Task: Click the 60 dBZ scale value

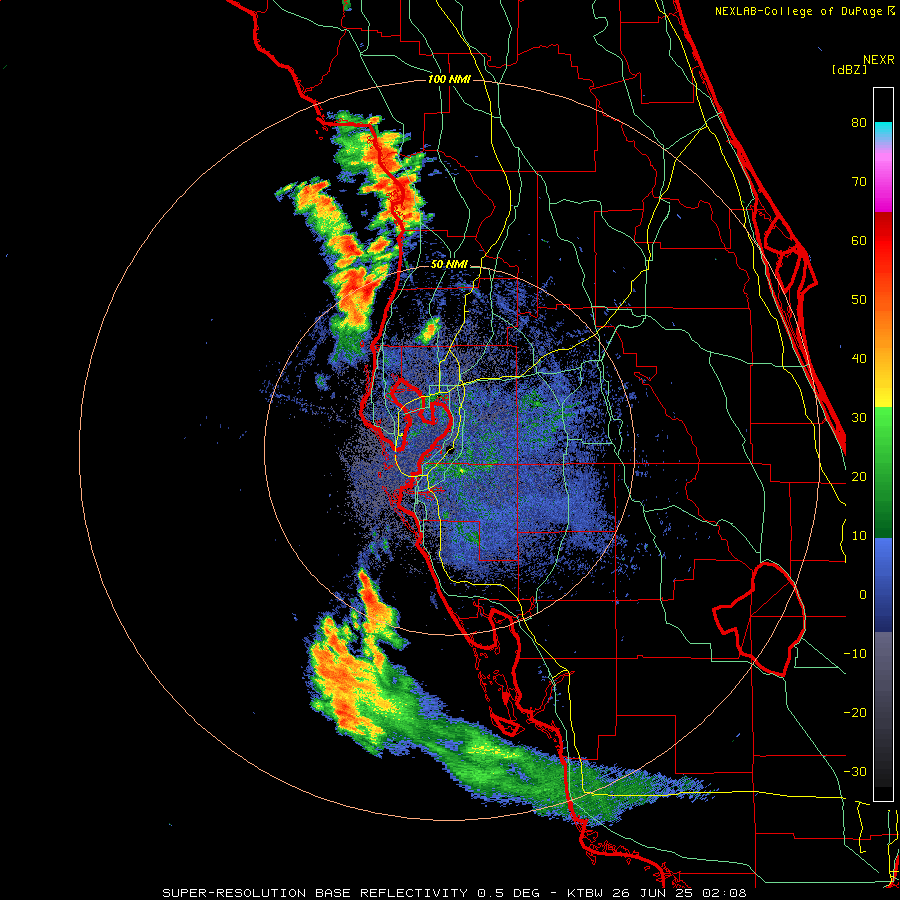Action: [859, 240]
